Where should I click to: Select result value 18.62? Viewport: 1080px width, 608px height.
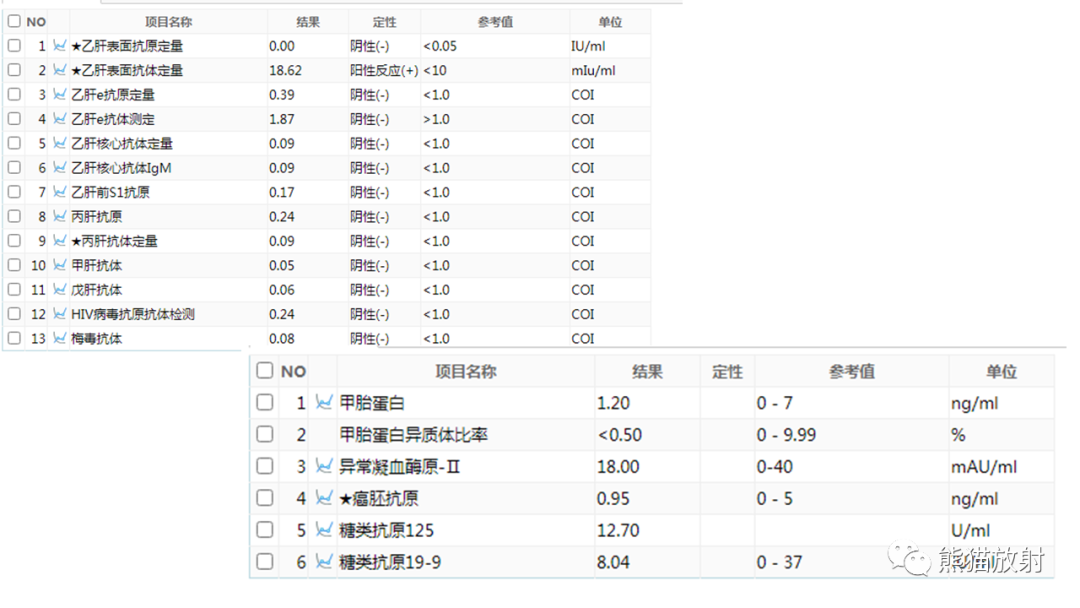(285, 70)
